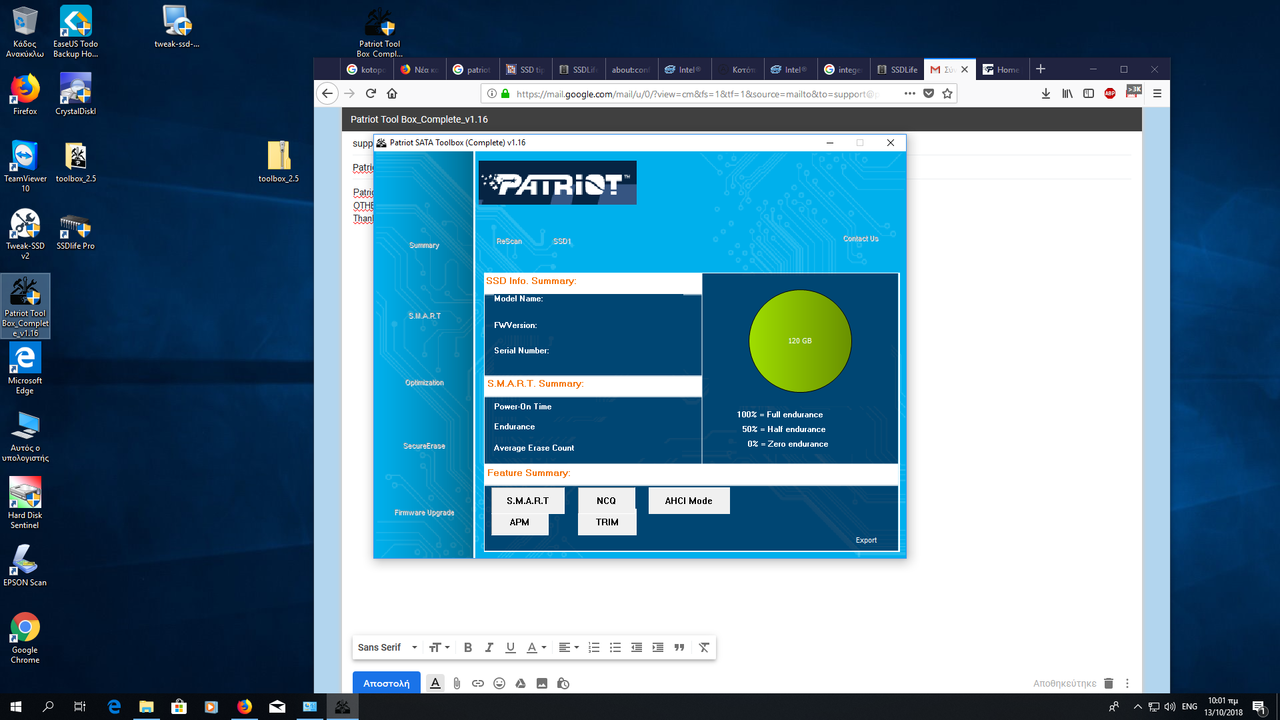Click the NCQ feature button

coord(607,500)
